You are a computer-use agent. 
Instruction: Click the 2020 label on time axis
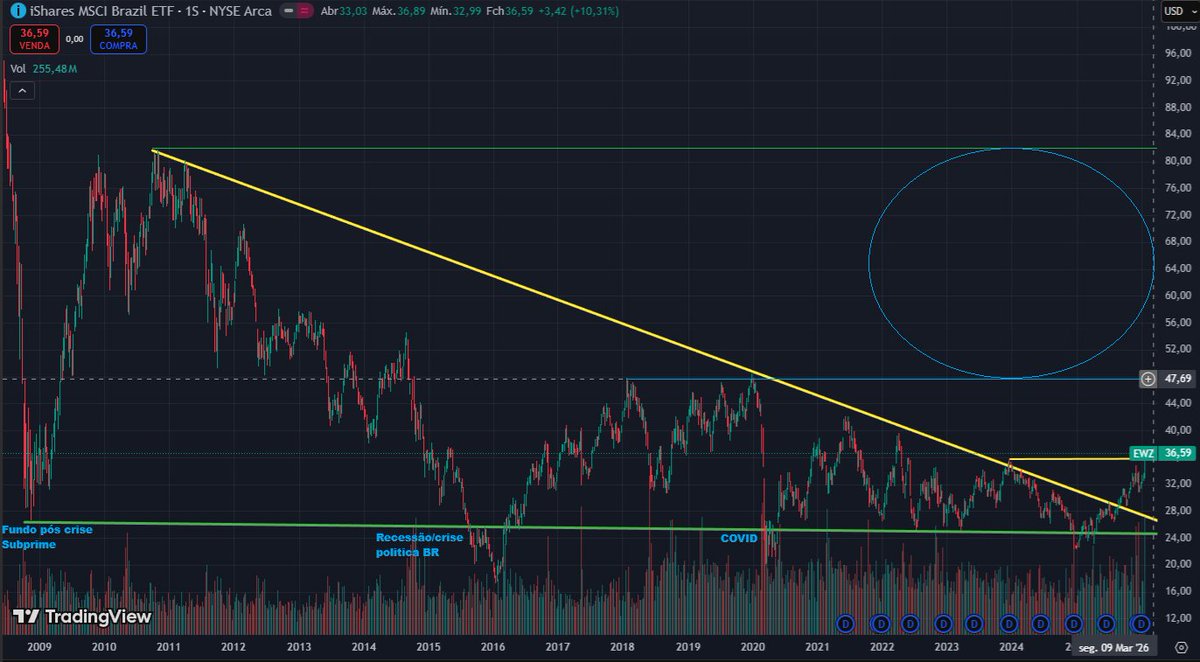click(x=752, y=647)
